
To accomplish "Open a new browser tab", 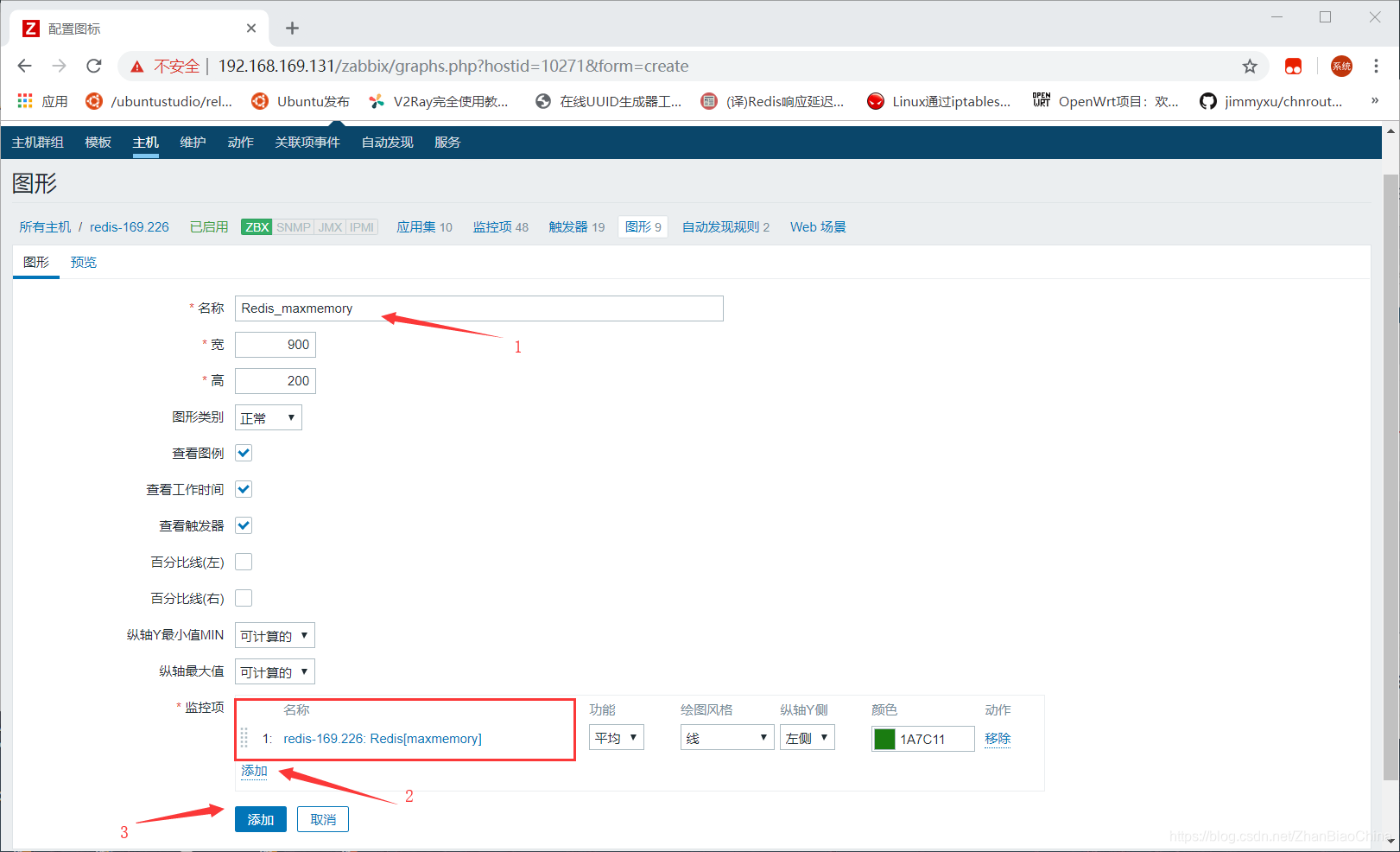I will [292, 29].
